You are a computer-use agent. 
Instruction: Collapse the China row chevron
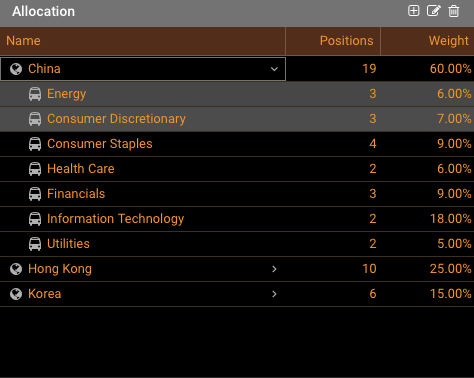tap(274, 69)
